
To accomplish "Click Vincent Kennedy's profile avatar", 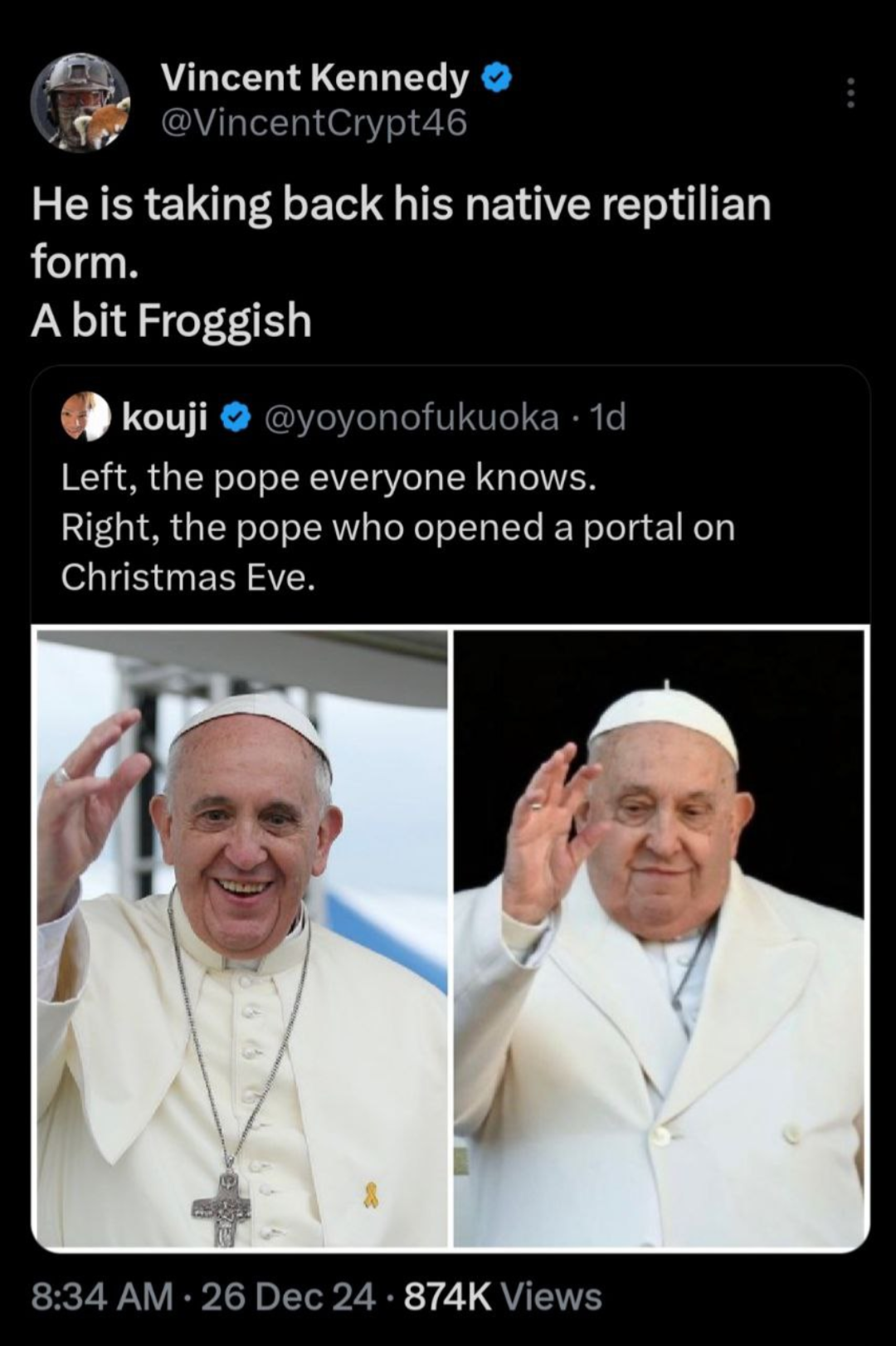I will 80,101.
